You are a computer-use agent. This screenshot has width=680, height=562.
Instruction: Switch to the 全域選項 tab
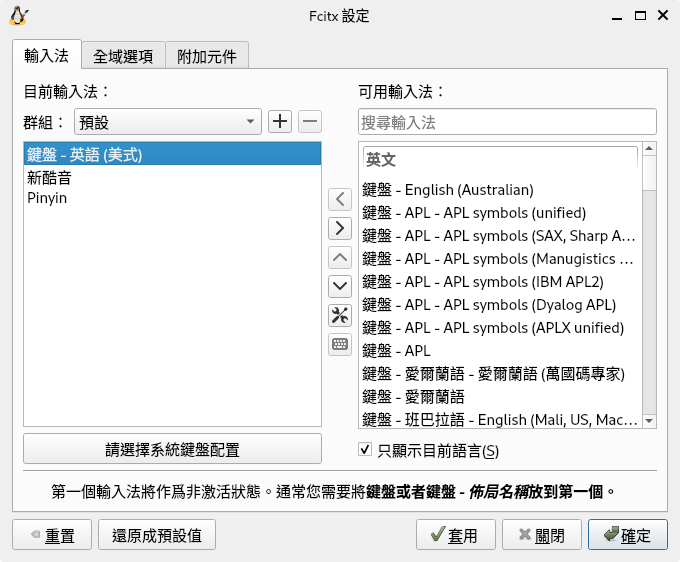[123, 56]
